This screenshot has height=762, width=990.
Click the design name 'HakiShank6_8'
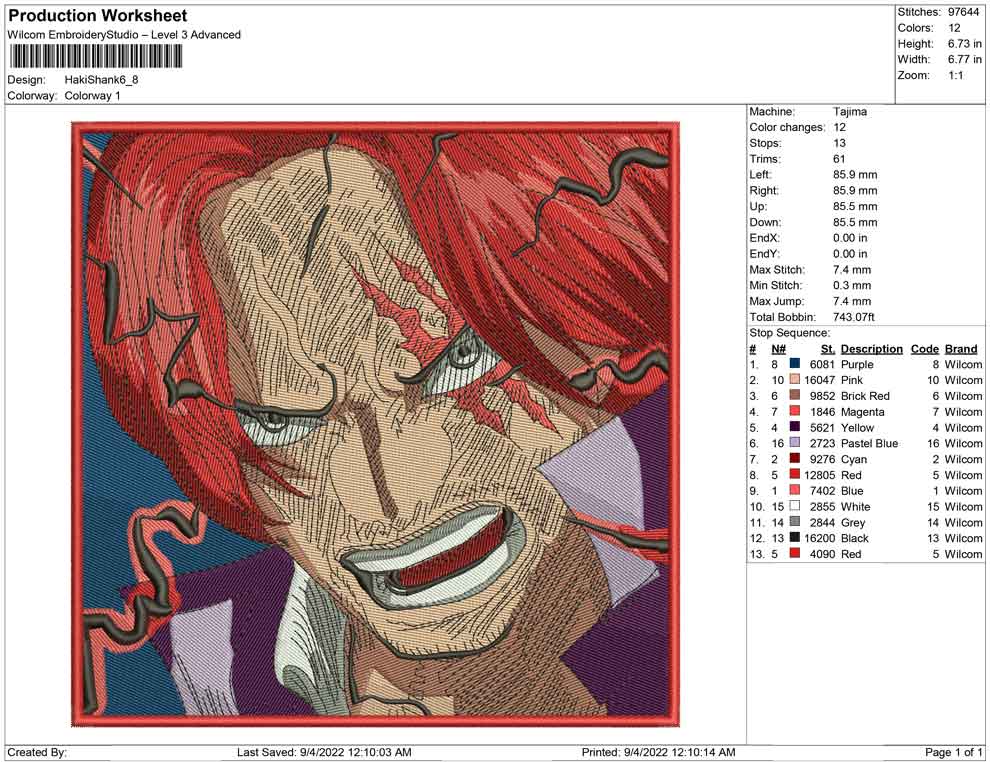102,80
